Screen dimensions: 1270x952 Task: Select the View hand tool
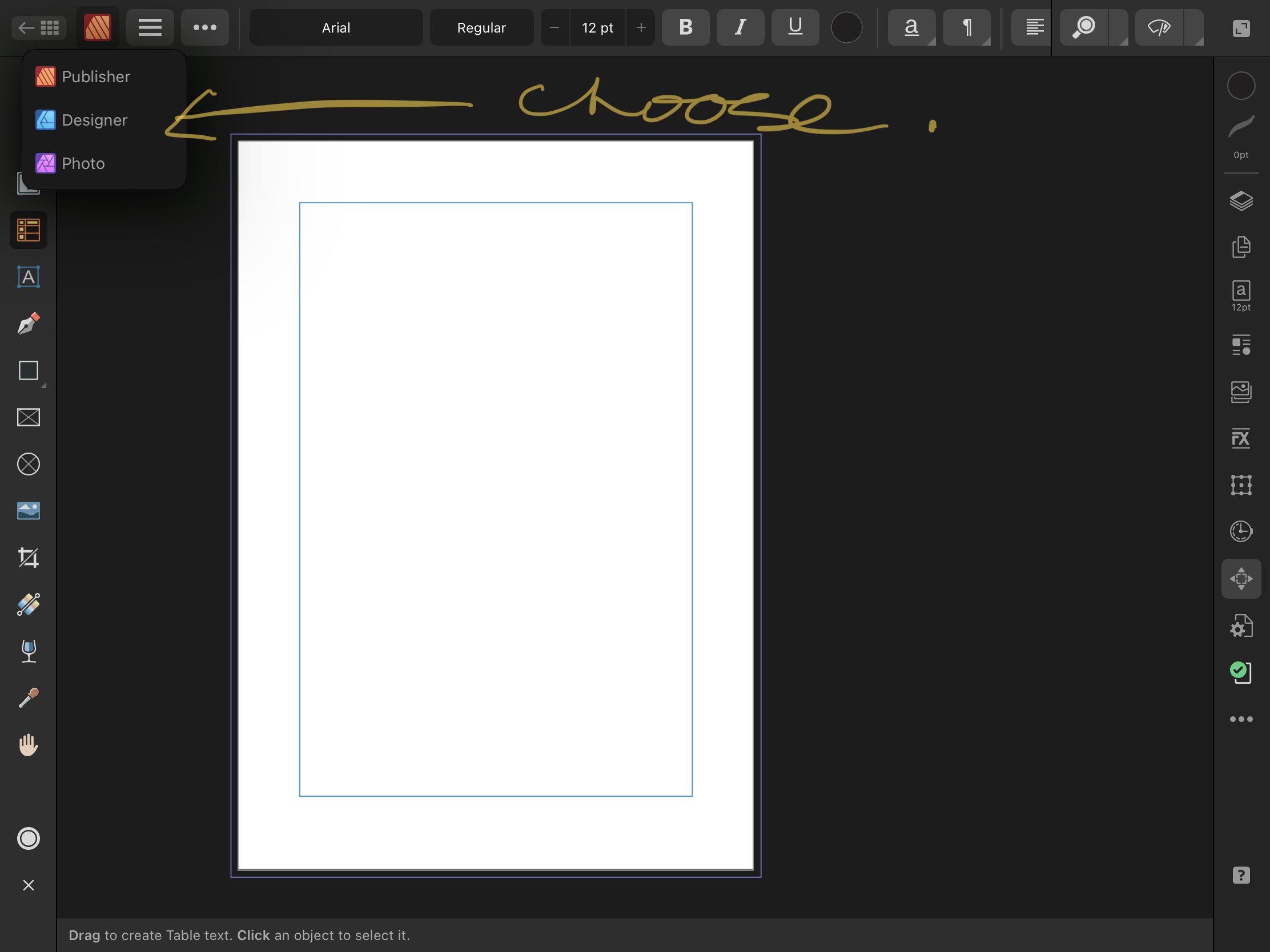(x=28, y=745)
